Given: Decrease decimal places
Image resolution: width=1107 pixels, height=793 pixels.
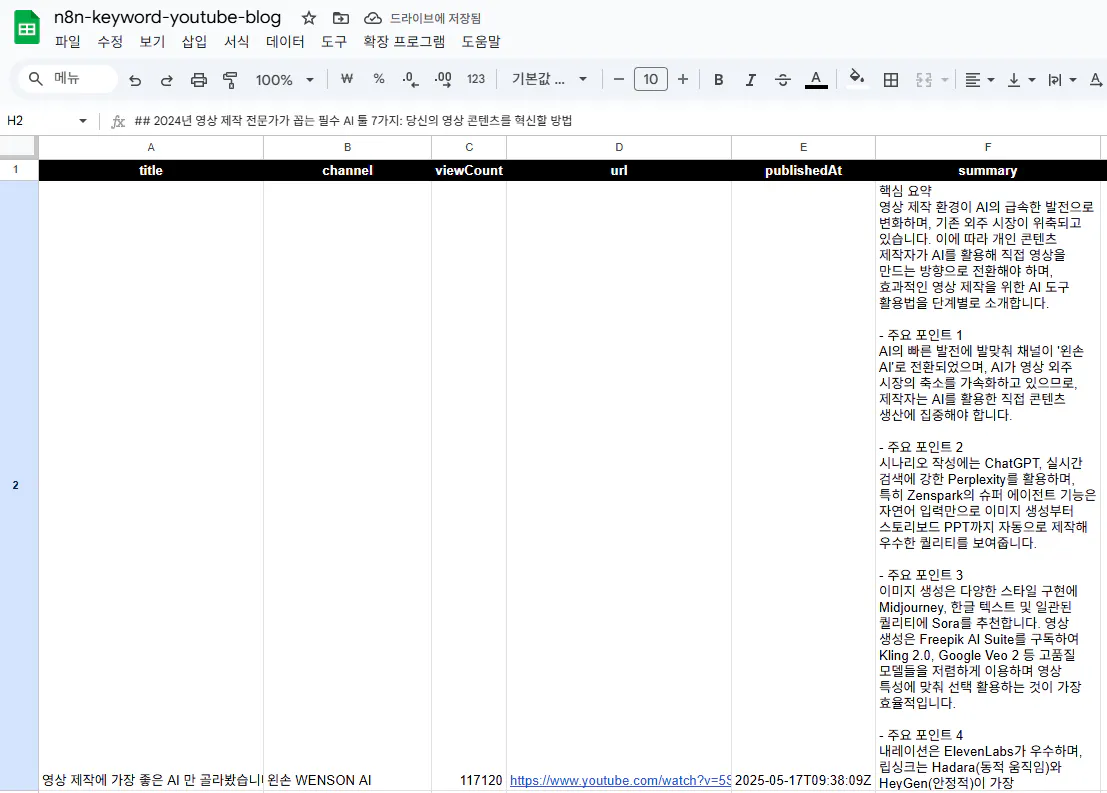Looking at the screenshot, I should [410, 79].
